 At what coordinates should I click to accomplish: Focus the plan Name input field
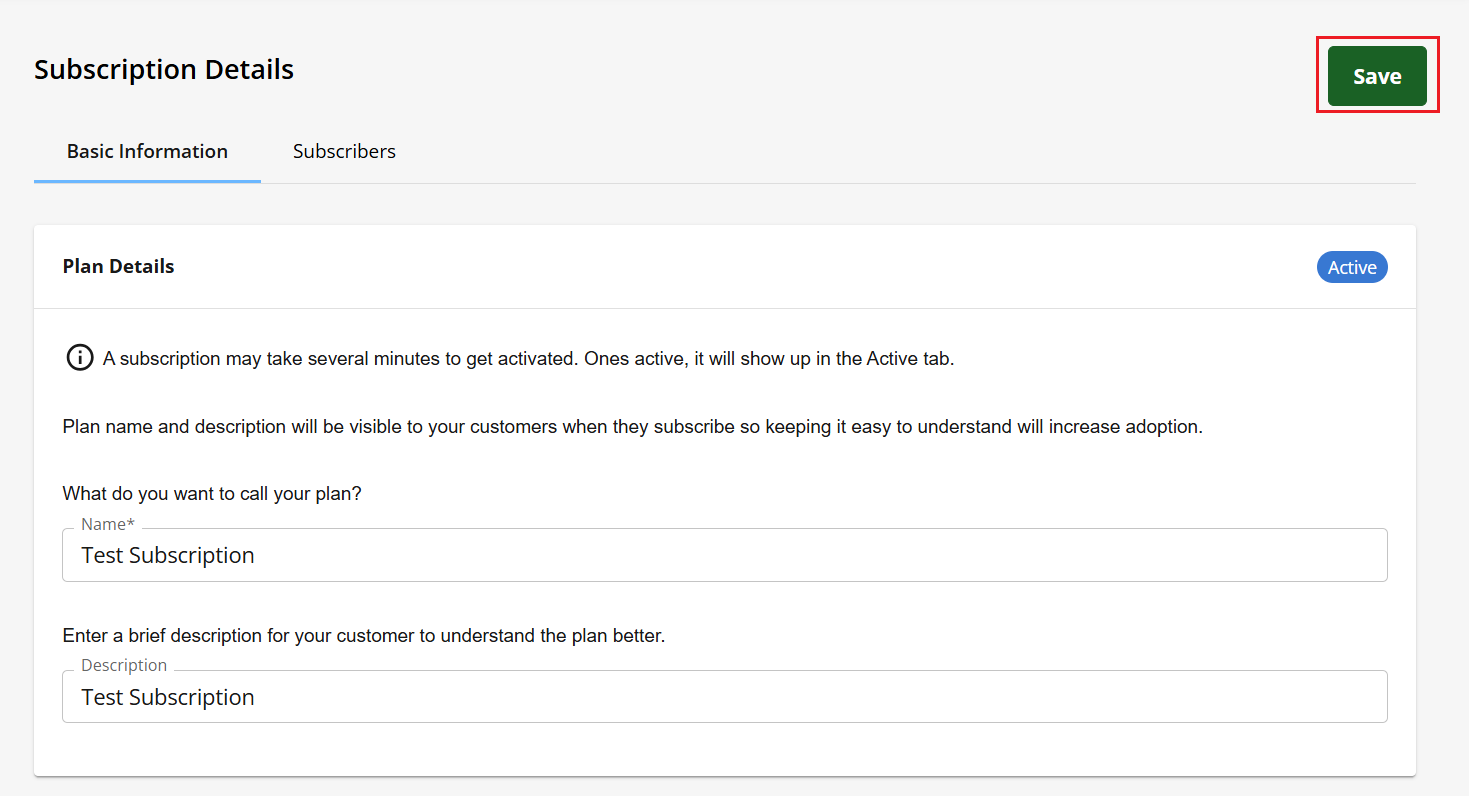[x=724, y=555]
